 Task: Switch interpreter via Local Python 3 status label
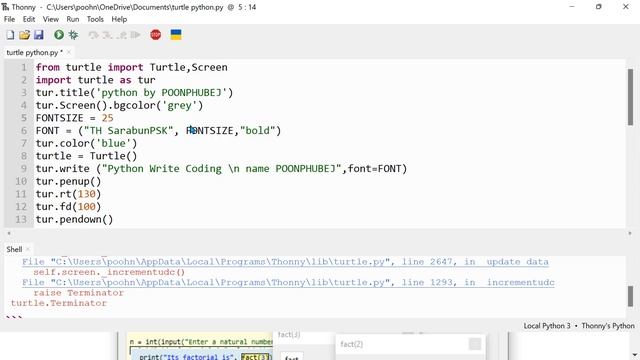pyautogui.click(x=547, y=326)
